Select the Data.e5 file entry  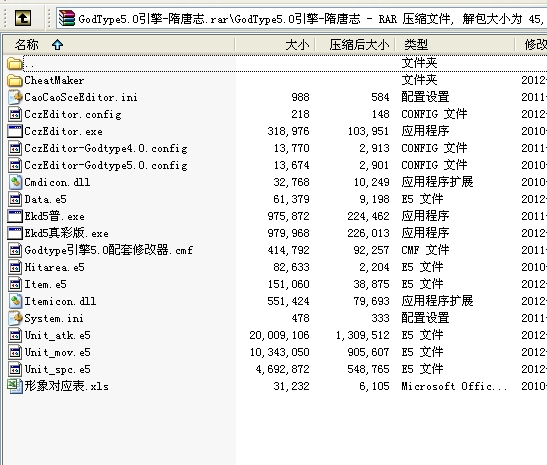point(45,200)
